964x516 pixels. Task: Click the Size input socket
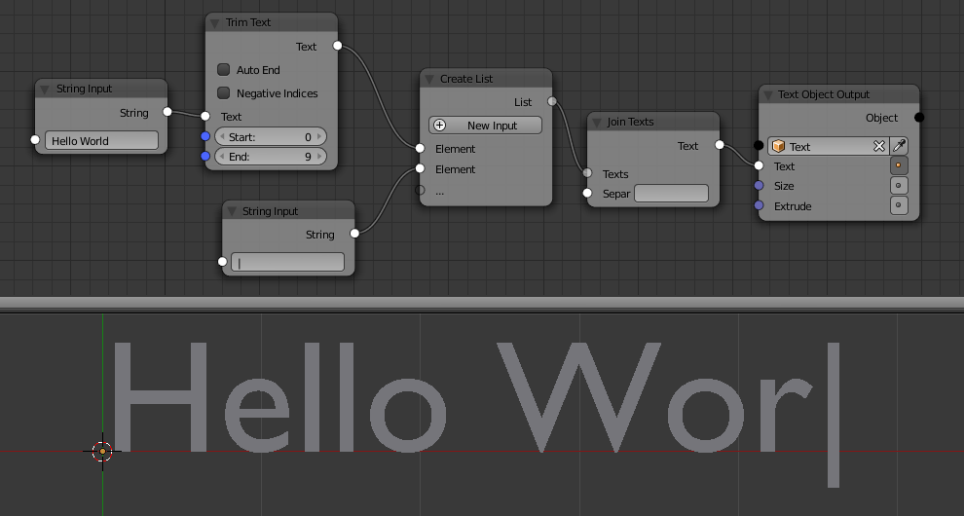pyautogui.click(x=759, y=185)
